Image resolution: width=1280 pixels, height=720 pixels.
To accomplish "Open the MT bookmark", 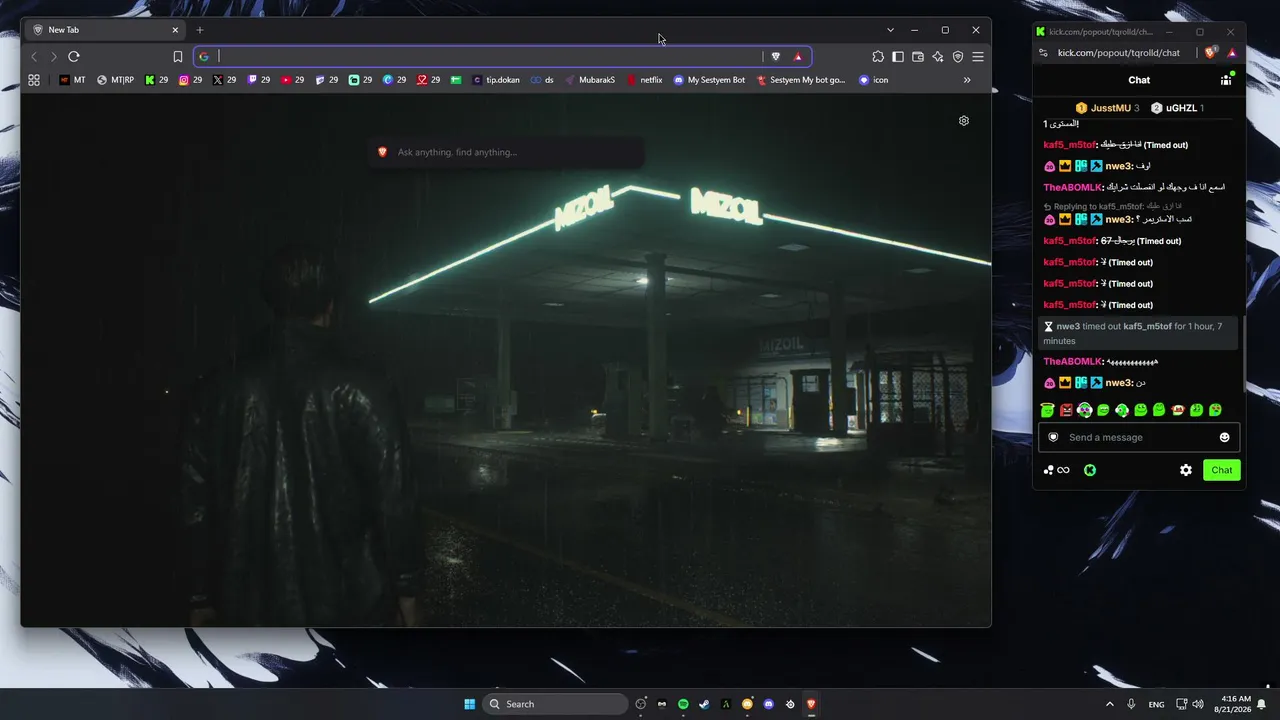I will (72, 80).
